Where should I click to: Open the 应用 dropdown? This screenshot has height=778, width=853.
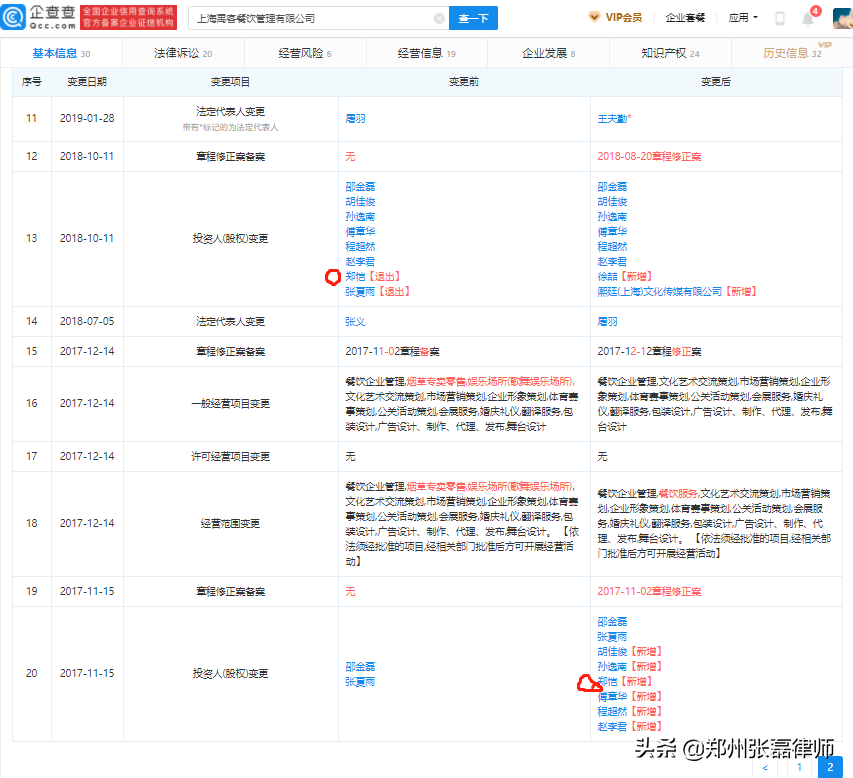coord(737,17)
